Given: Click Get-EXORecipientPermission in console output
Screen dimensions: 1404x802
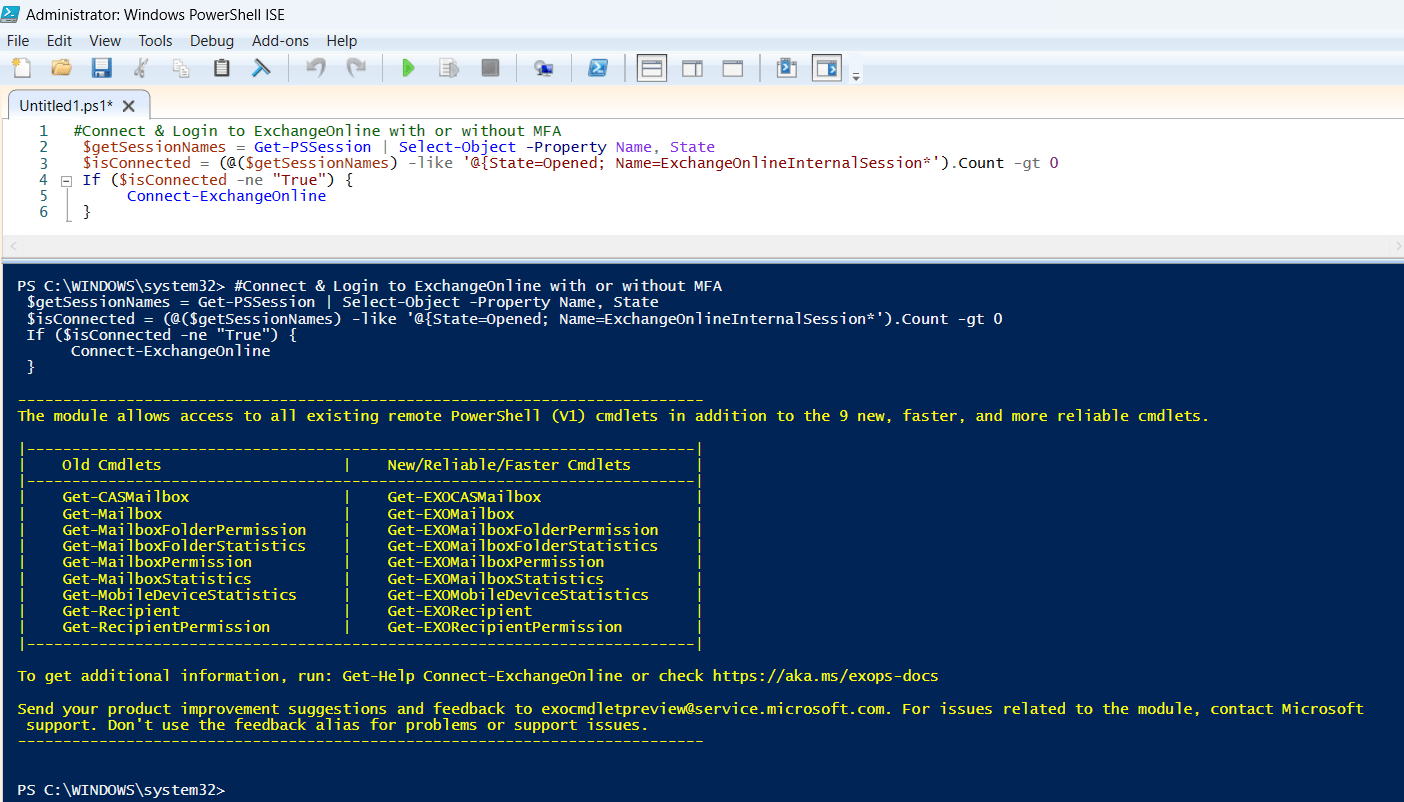Looking at the screenshot, I should [x=505, y=627].
